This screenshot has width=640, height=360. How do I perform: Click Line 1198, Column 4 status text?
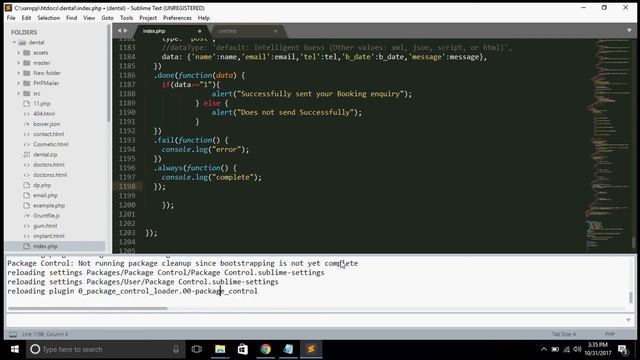click(x=45, y=334)
